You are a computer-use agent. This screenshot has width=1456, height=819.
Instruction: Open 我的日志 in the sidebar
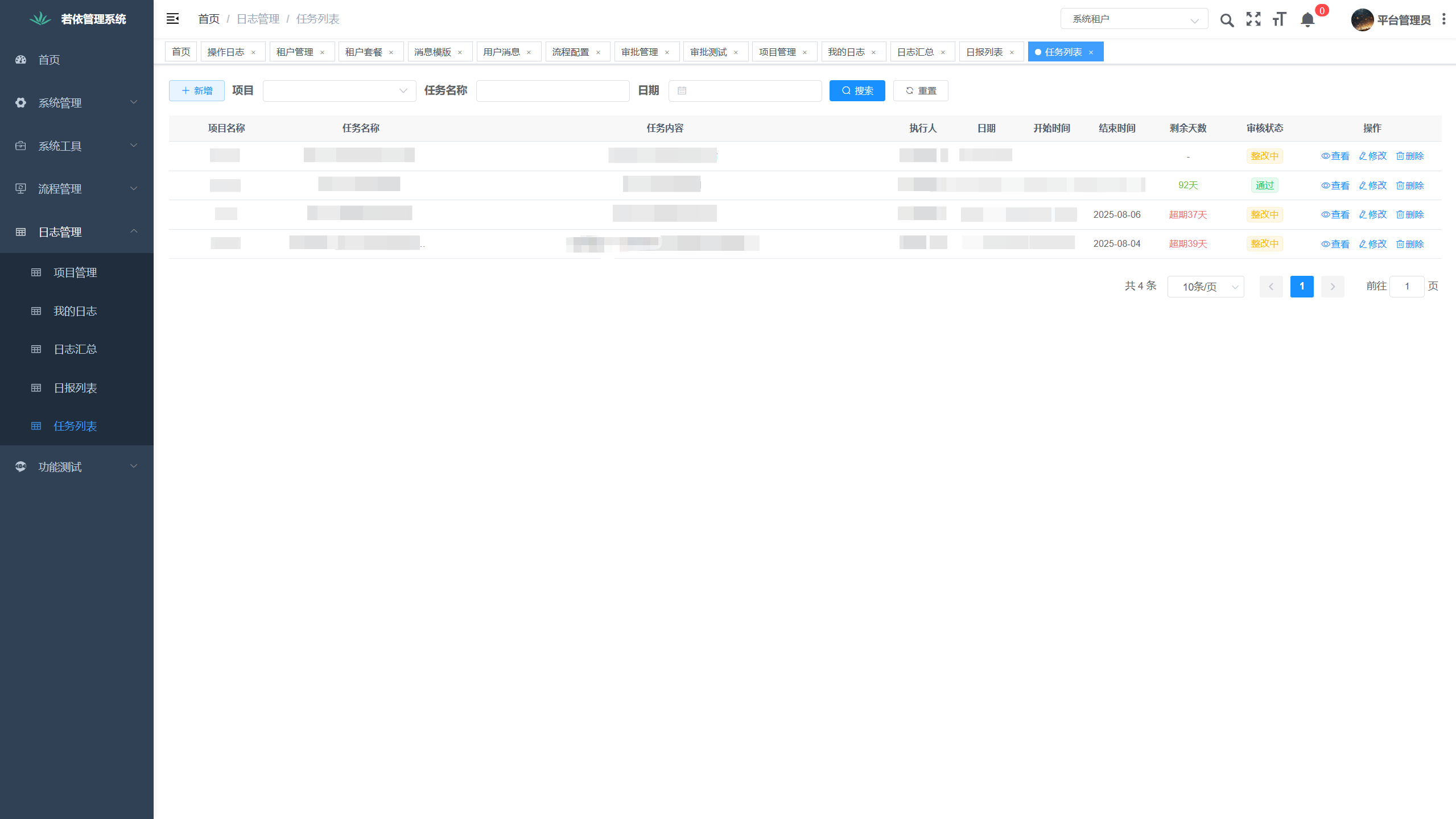(75, 311)
